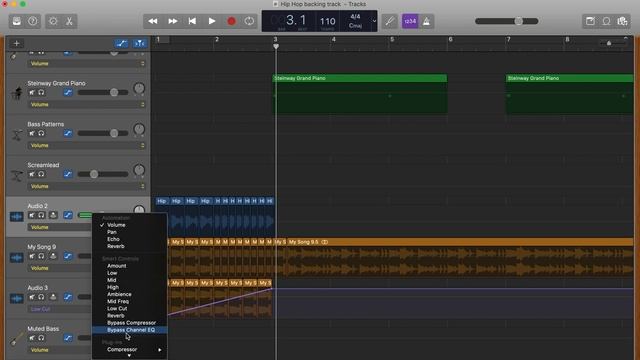Enable input monitoring on Audio 2 track
This screenshot has width=640, height=360.
53,215
